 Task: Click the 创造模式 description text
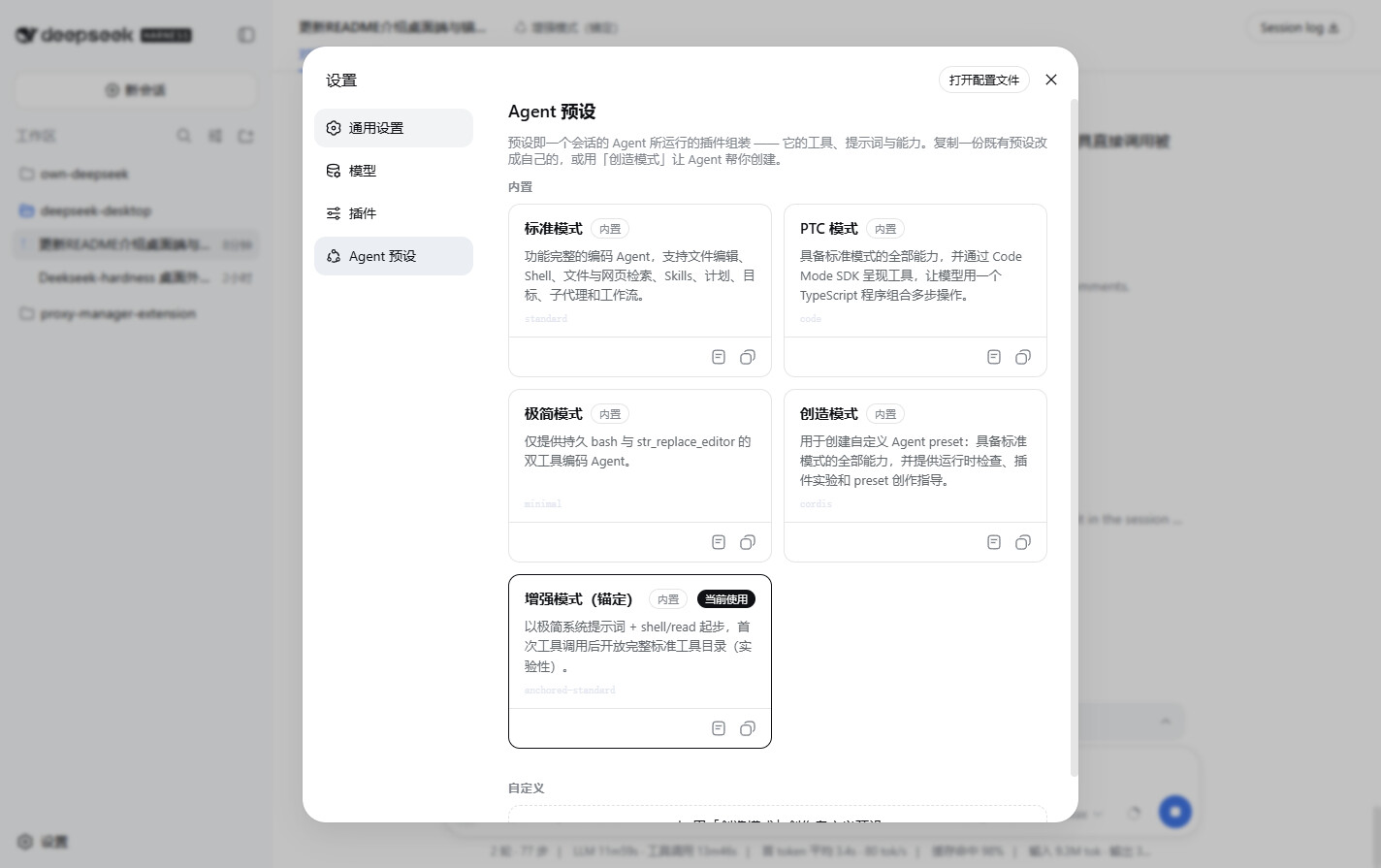[x=914, y=461]
